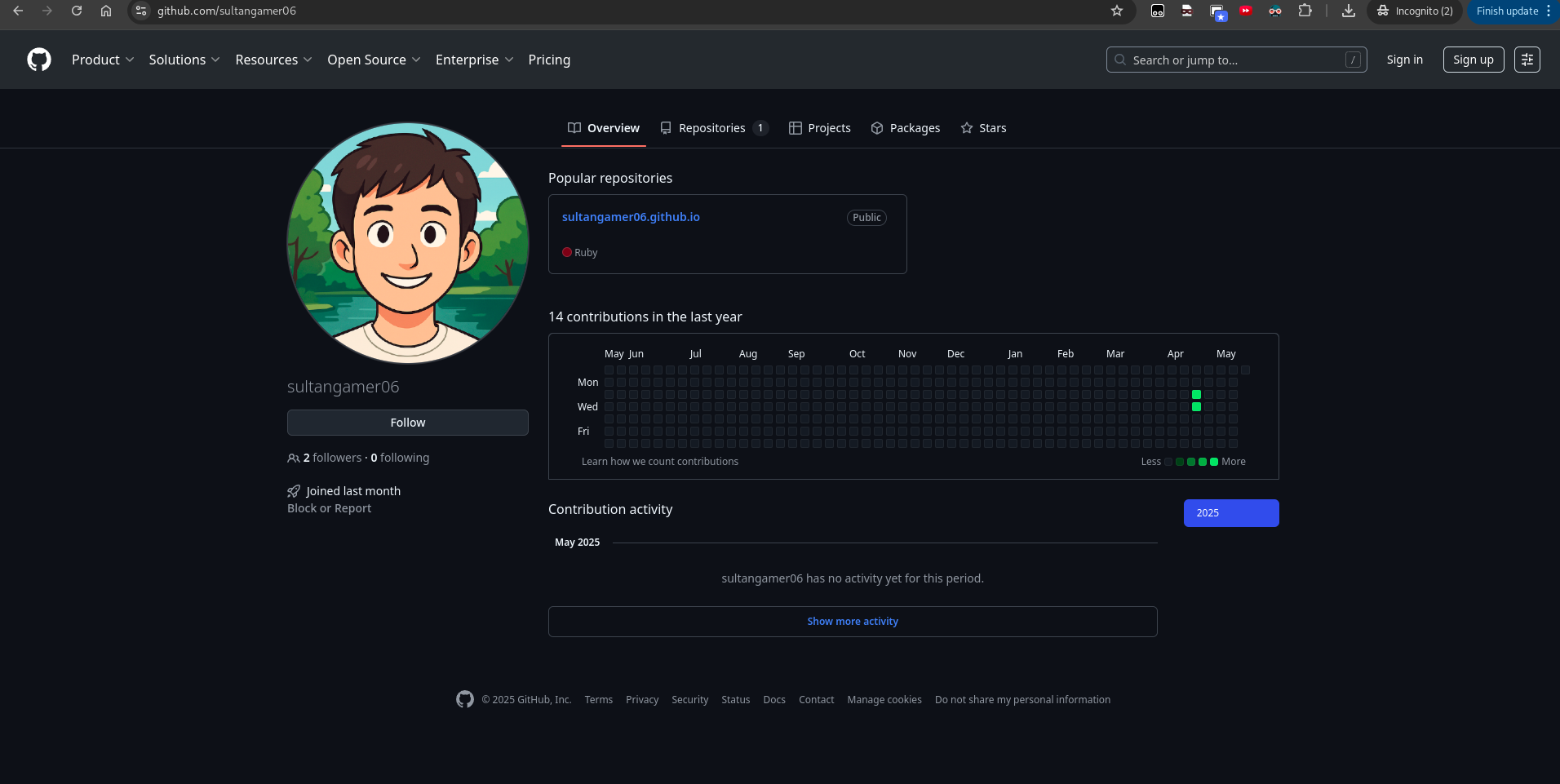Open the Open Source dropdown
Screen dimensions: 1560x784
click(374, 60)
